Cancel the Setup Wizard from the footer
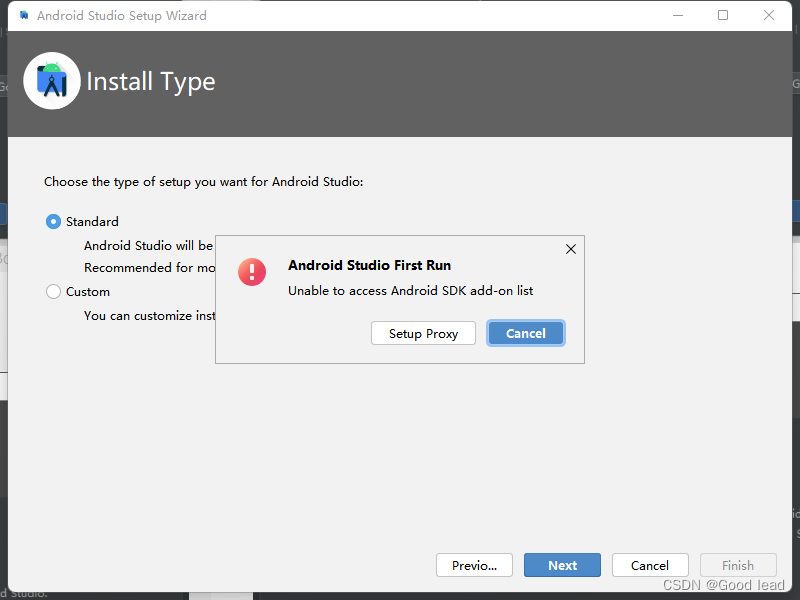Viewport: 800px width, 600px height. click(x=650, y=565)
